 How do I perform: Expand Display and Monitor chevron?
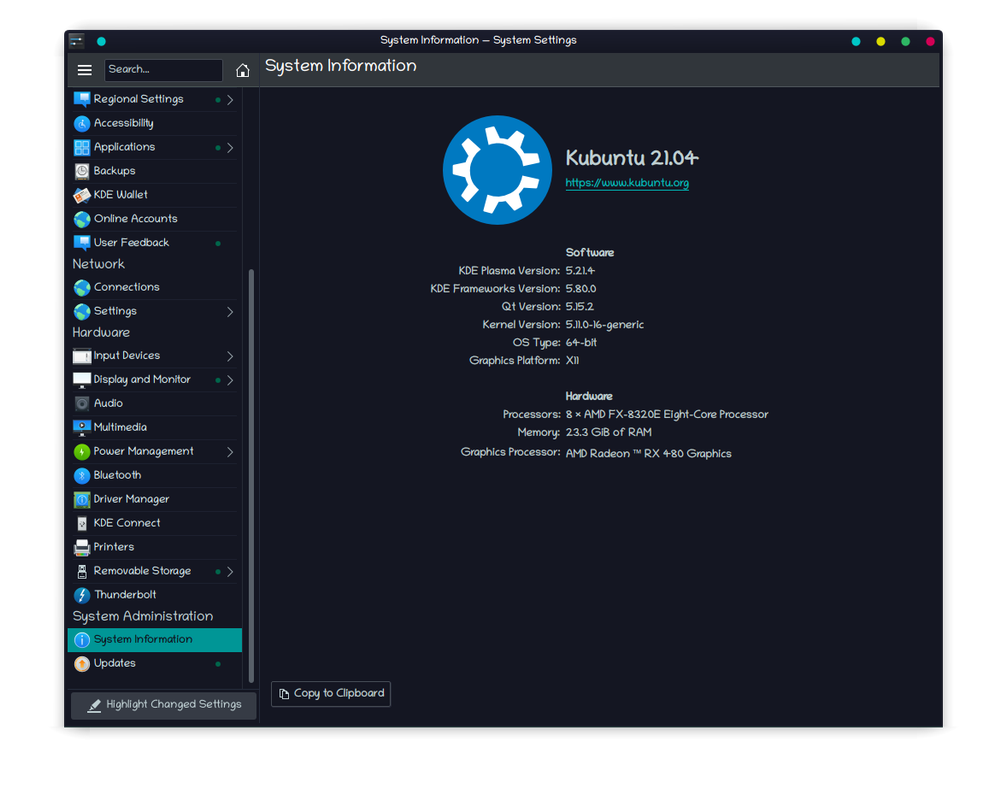pyautogui.click(x=230, y=379)
